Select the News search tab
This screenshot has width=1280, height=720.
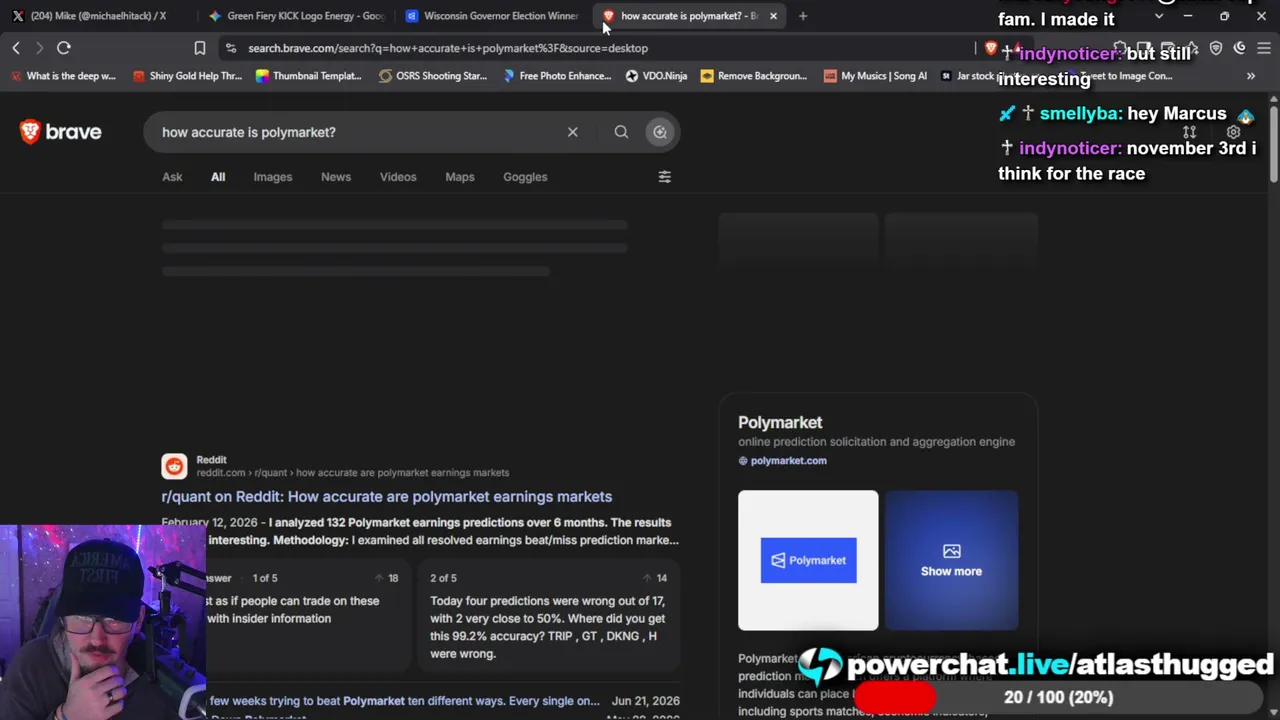pyautogui.click(x=336, y=177)
